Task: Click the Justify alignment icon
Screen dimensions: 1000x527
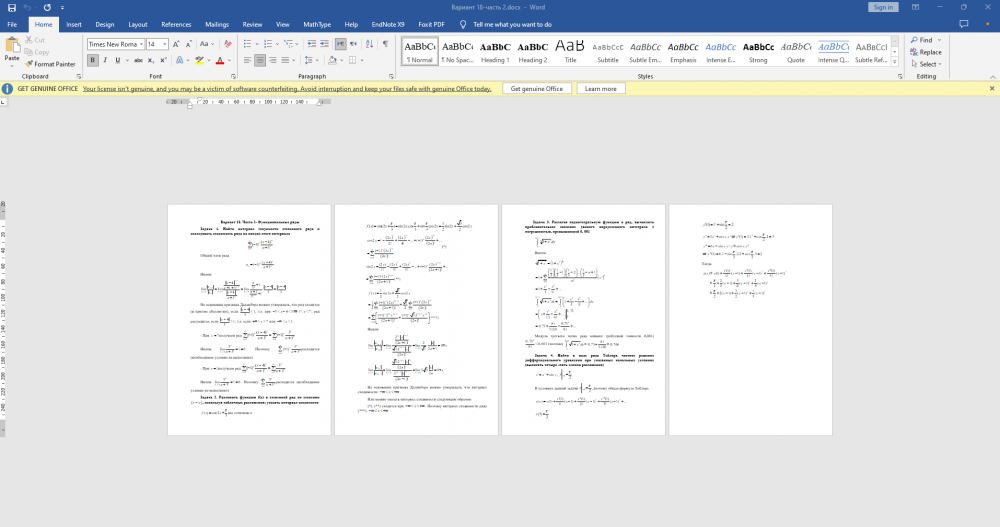Action: (x=286, y=60)
